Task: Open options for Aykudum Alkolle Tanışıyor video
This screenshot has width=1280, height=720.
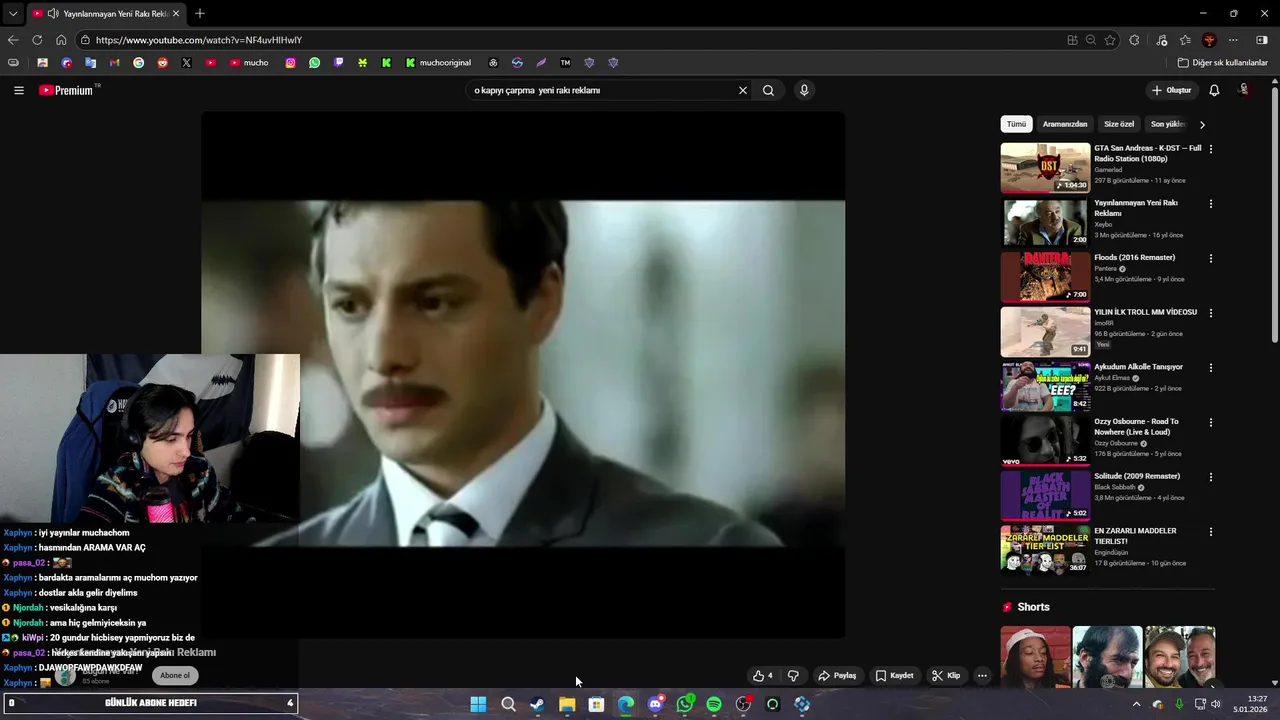Action: pos(1211,368)
